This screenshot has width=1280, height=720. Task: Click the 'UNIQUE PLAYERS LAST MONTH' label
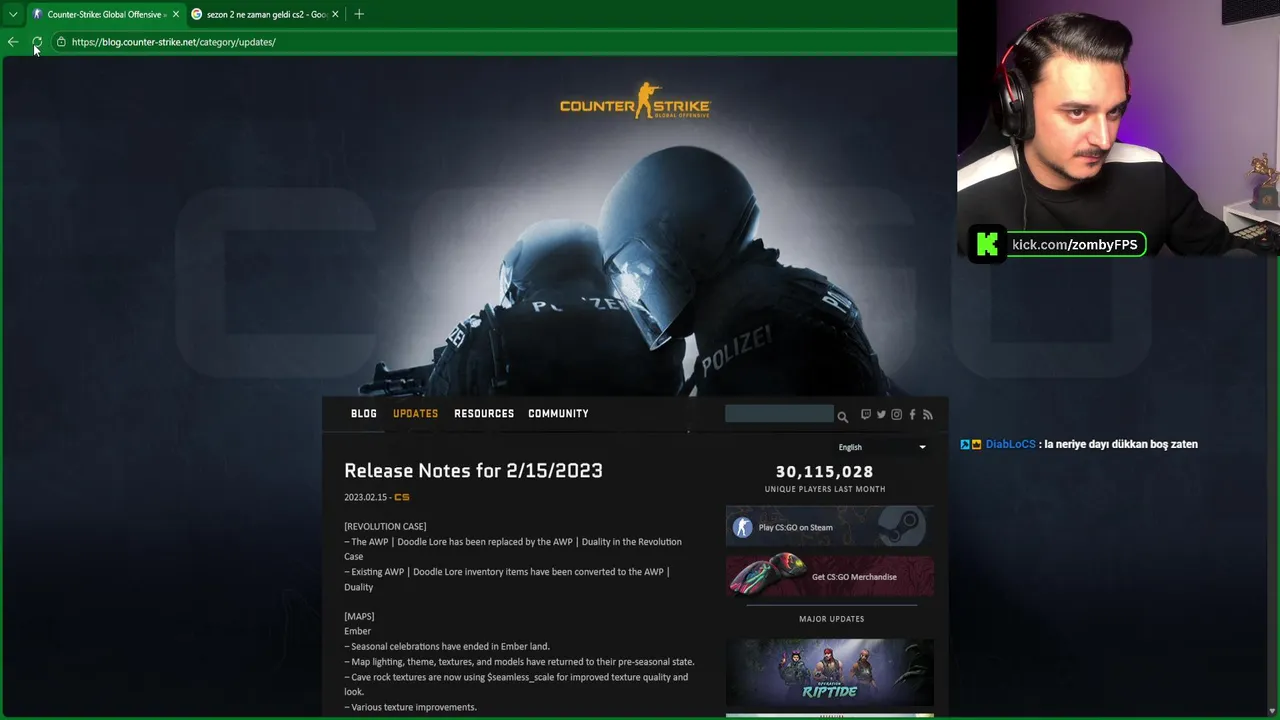825,489
